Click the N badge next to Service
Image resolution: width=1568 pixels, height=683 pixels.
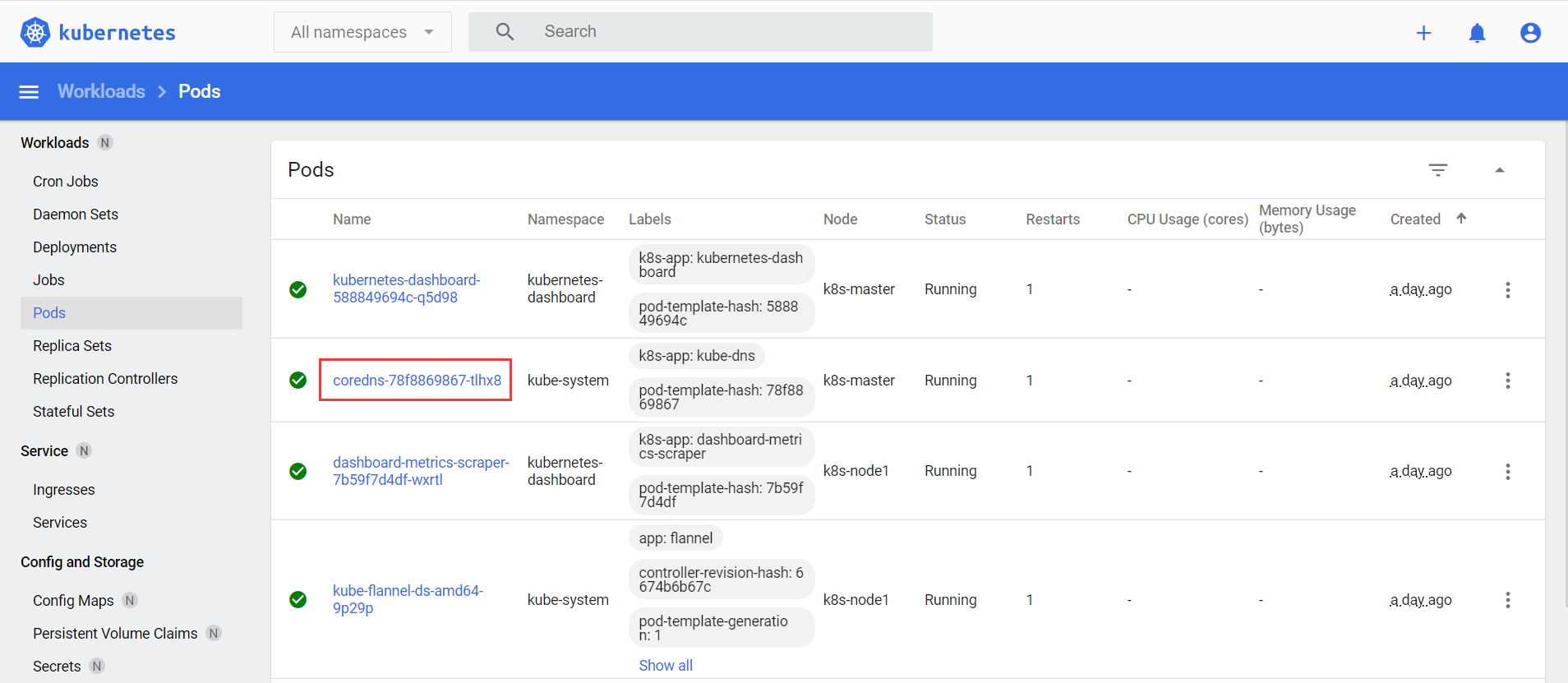(84, 451)
